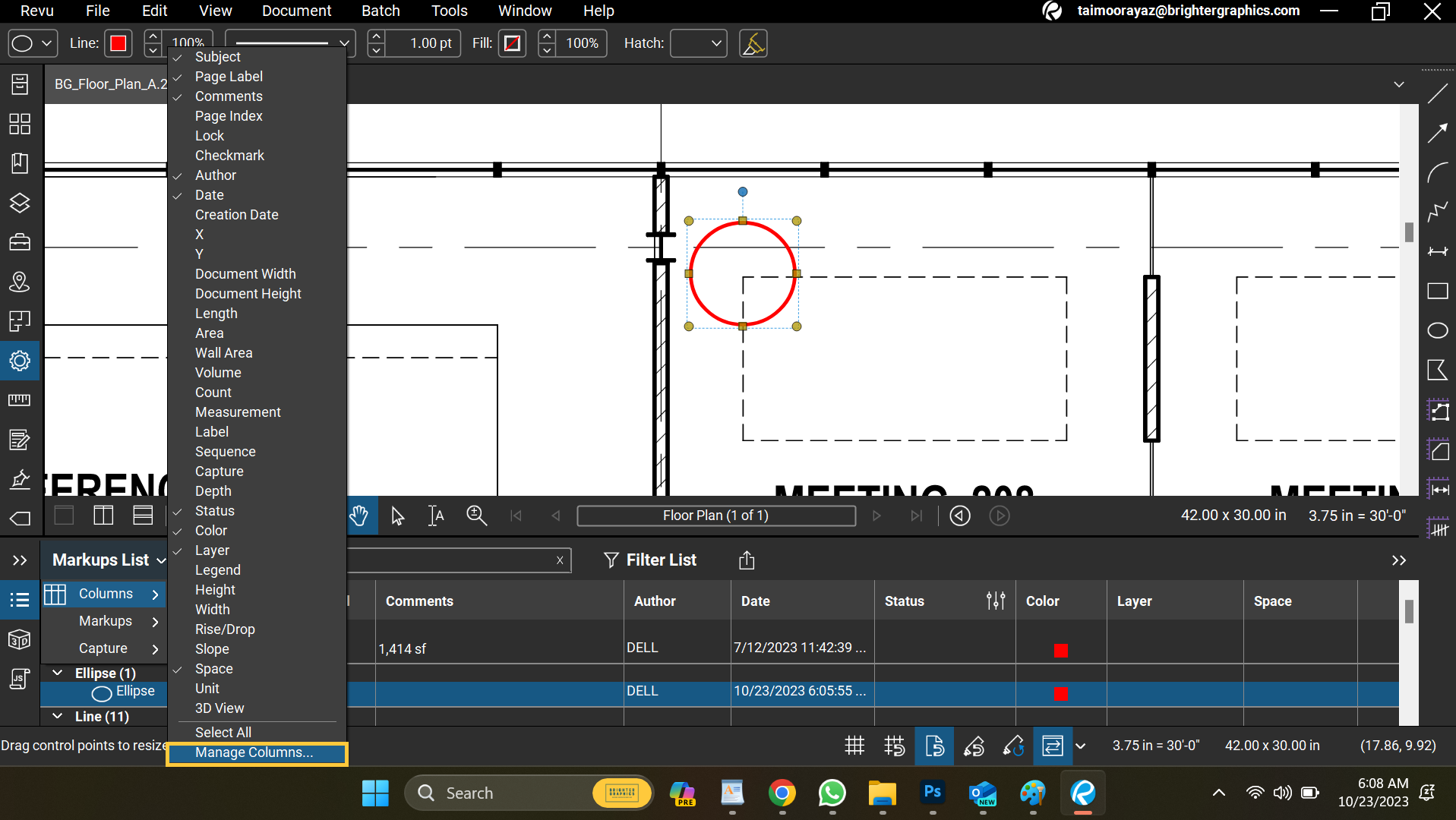Open the Batch menu
Image resolution: width=1456 pixels, height=820 pixels.
tap(381, 11)
